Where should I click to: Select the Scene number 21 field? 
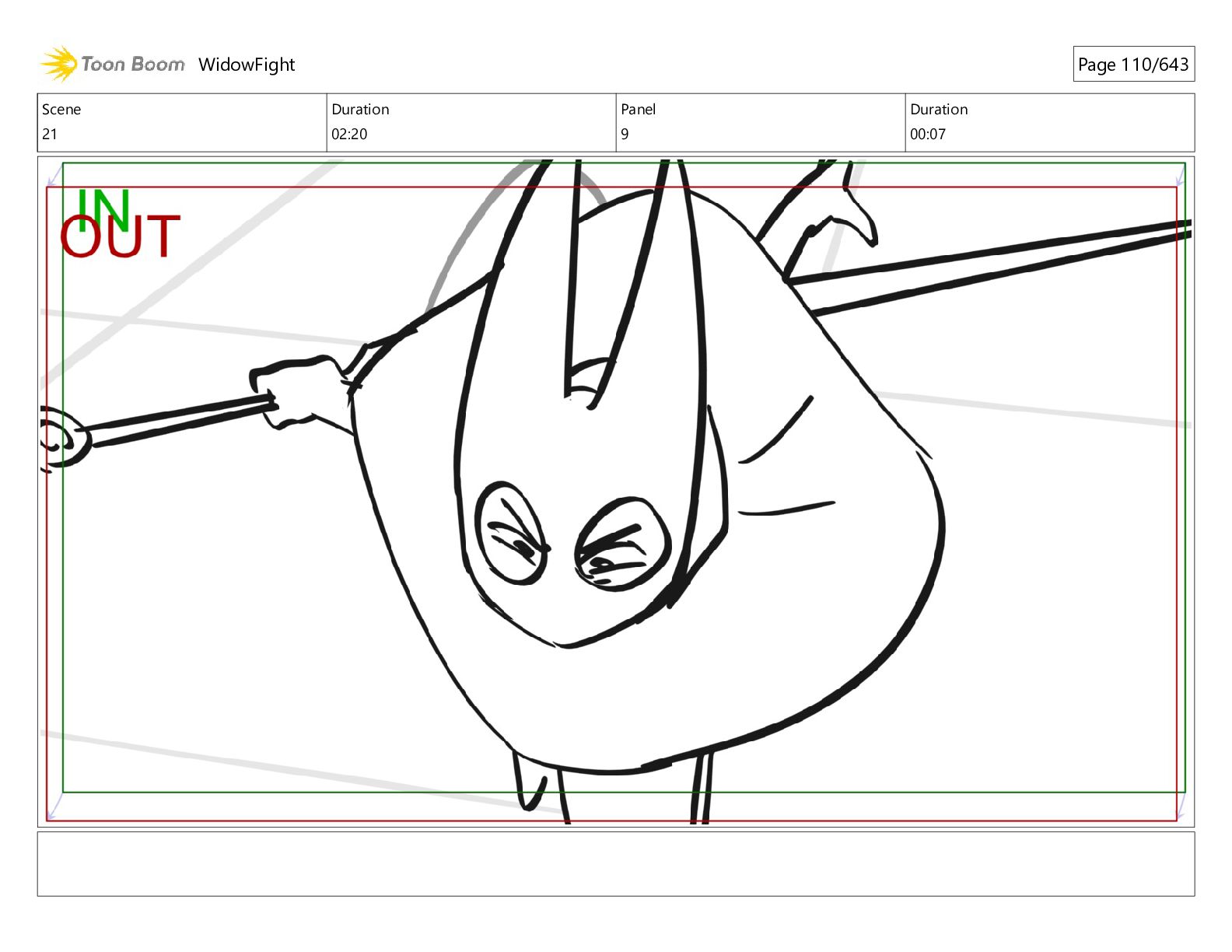(50, 134)
